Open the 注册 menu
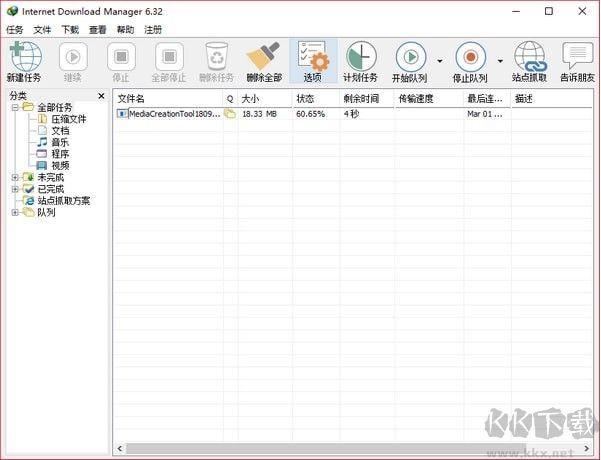 (x=153, y=30)
